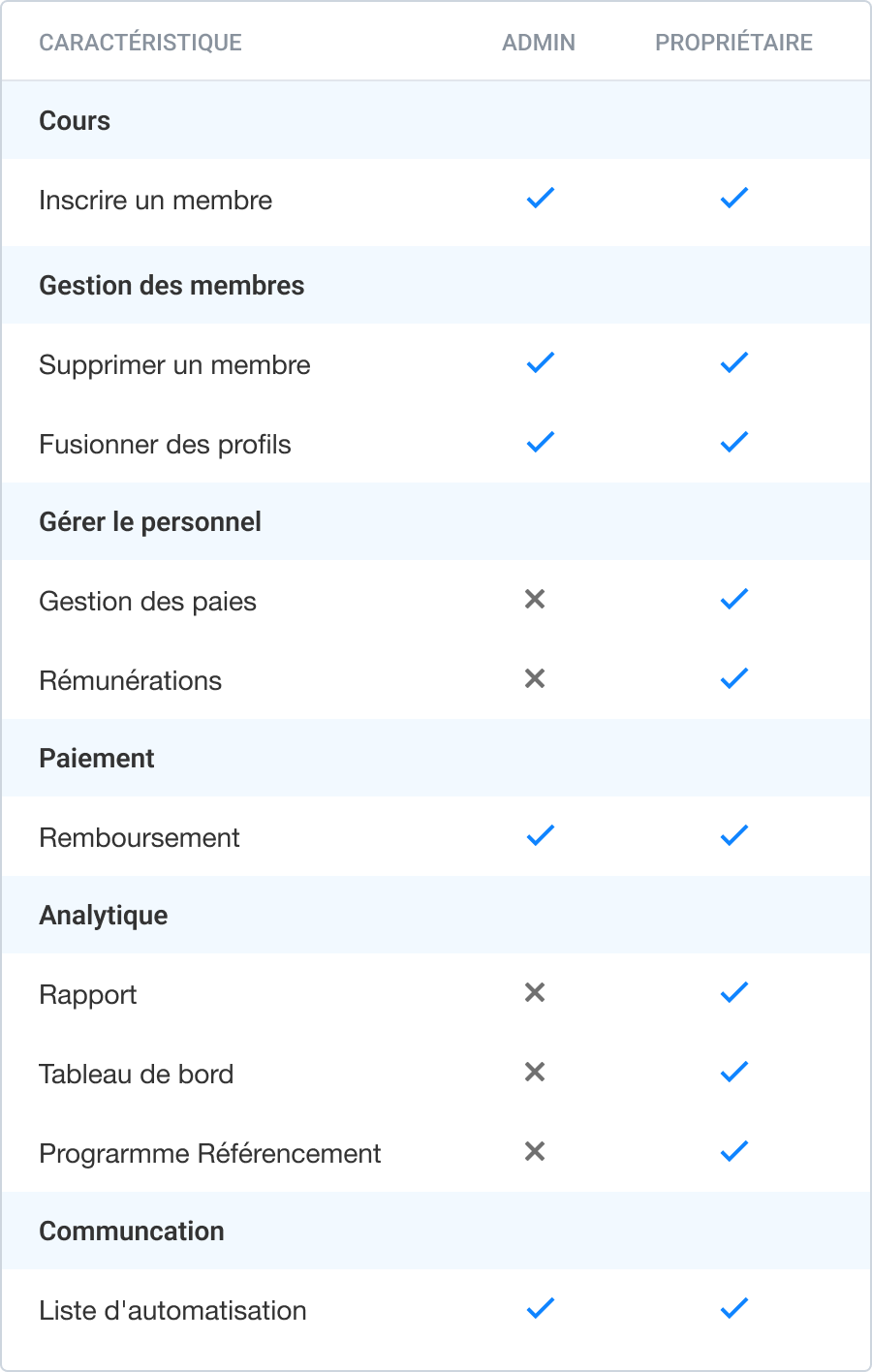
Task: Click the ADMIN column header
Action: point(539,43)
